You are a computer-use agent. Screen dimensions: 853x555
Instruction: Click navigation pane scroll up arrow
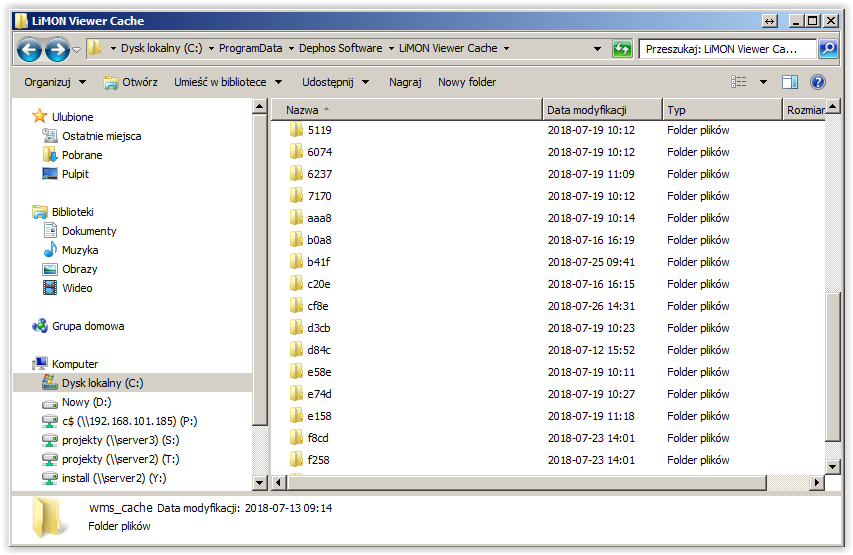(x=259, y=107)
